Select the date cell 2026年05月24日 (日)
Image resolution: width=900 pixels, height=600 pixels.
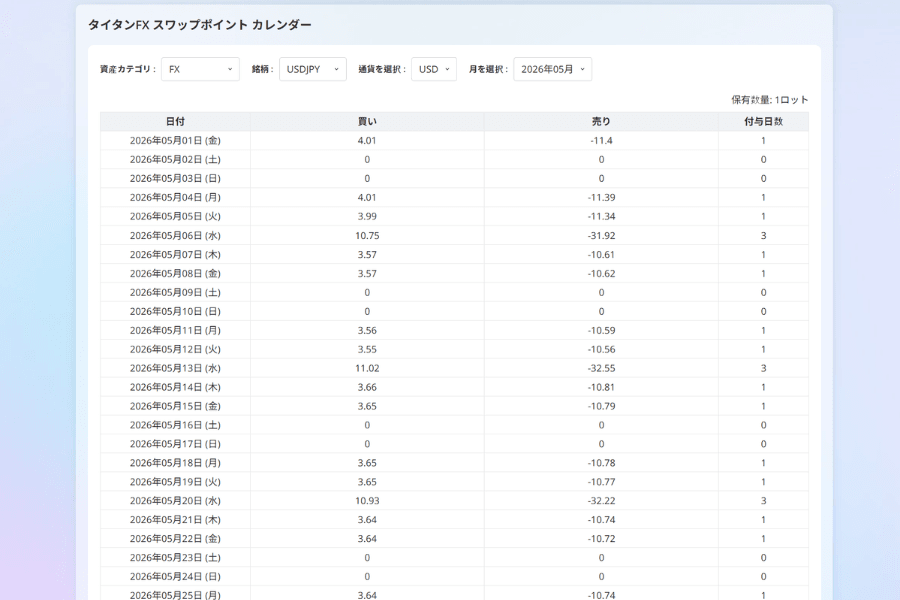[x=175, y=576]
